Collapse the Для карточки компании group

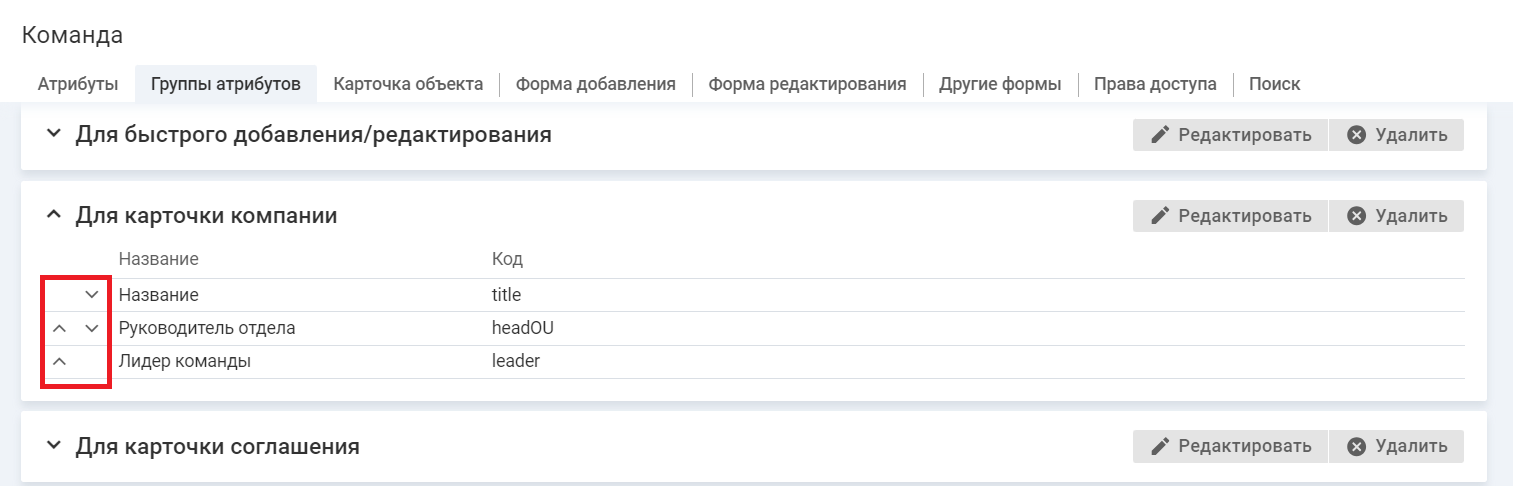(x=53, y=215)
